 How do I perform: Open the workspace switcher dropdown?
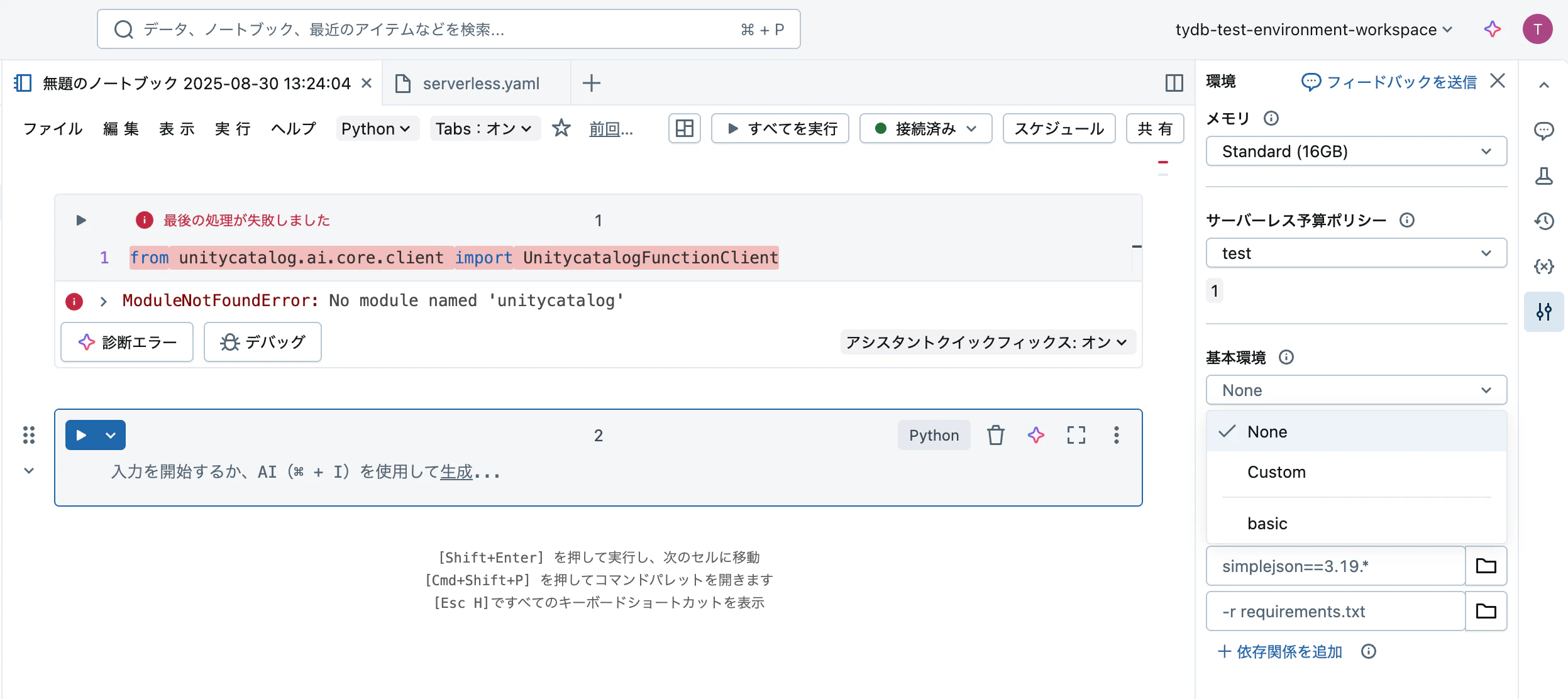1314,30
